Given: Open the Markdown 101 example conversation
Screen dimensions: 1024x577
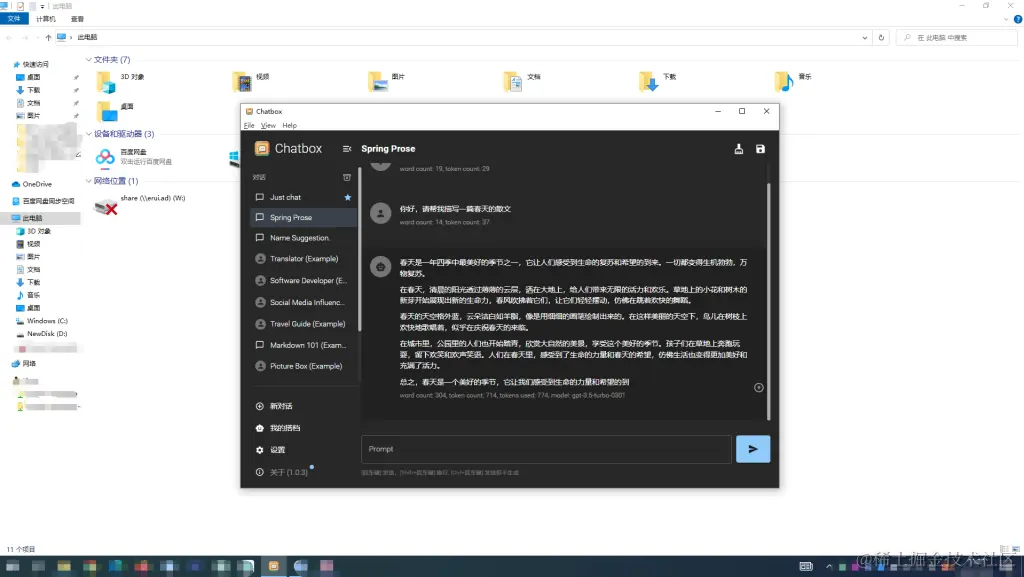Looking at the screenshot, I should coord(304,345).
